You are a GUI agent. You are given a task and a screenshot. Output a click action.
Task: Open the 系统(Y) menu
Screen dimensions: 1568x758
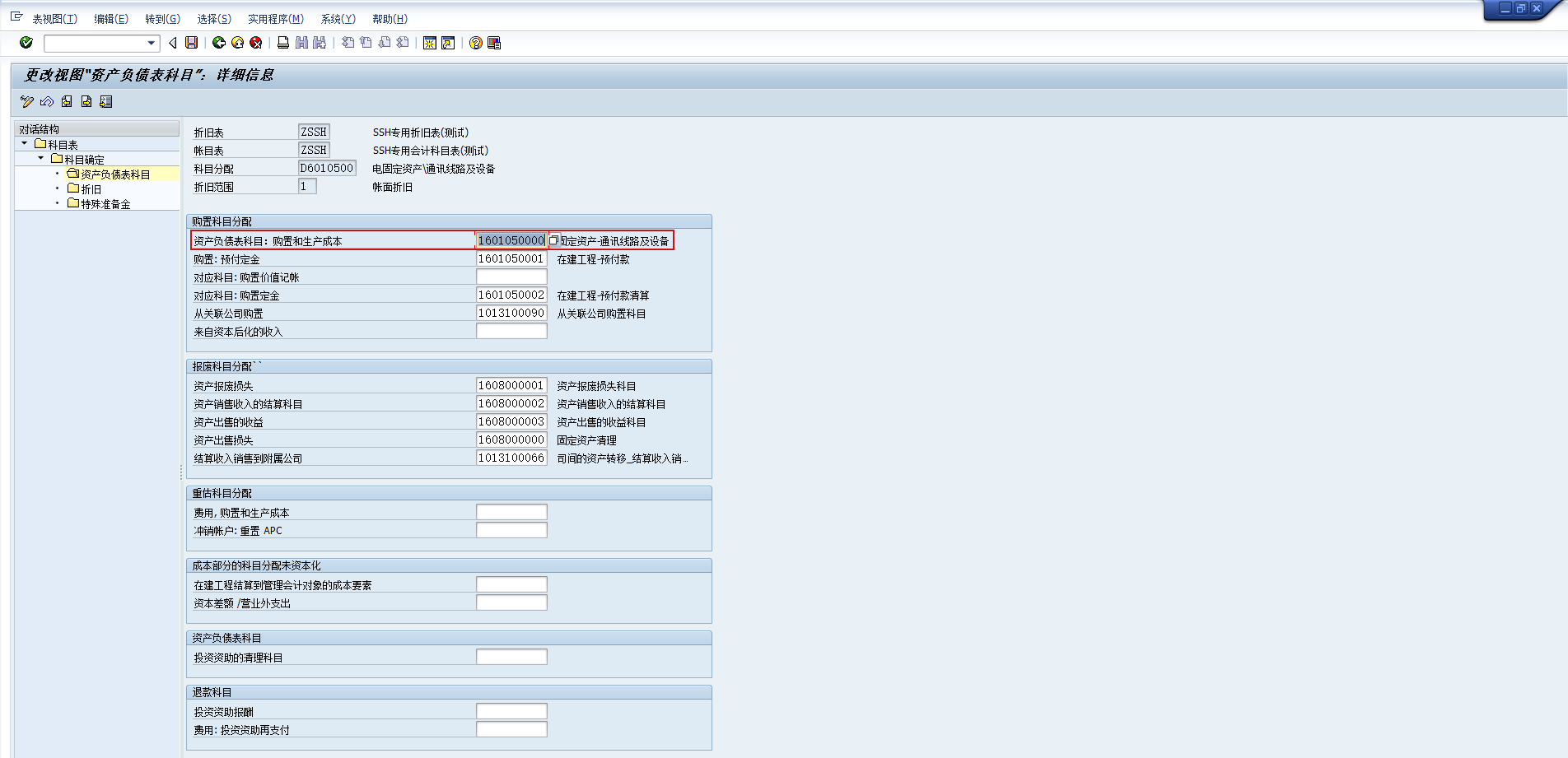tap(338, 19)
